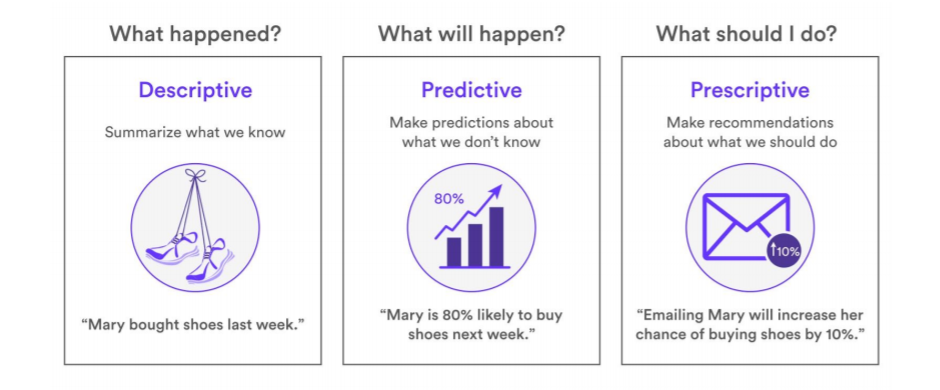Click the 'Emailing Mary will increase' quote
Screen dimensions: 940x390
749,324
